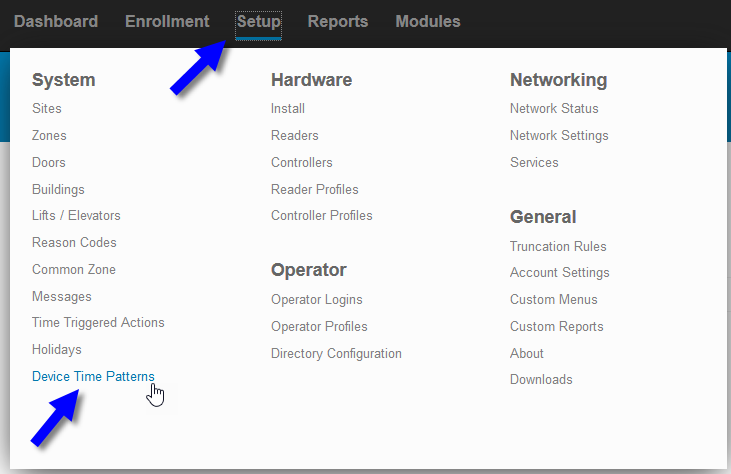The height and width of the screenshot is (474, 731).
Task: Open Truncation Rules
Action: 558,246
